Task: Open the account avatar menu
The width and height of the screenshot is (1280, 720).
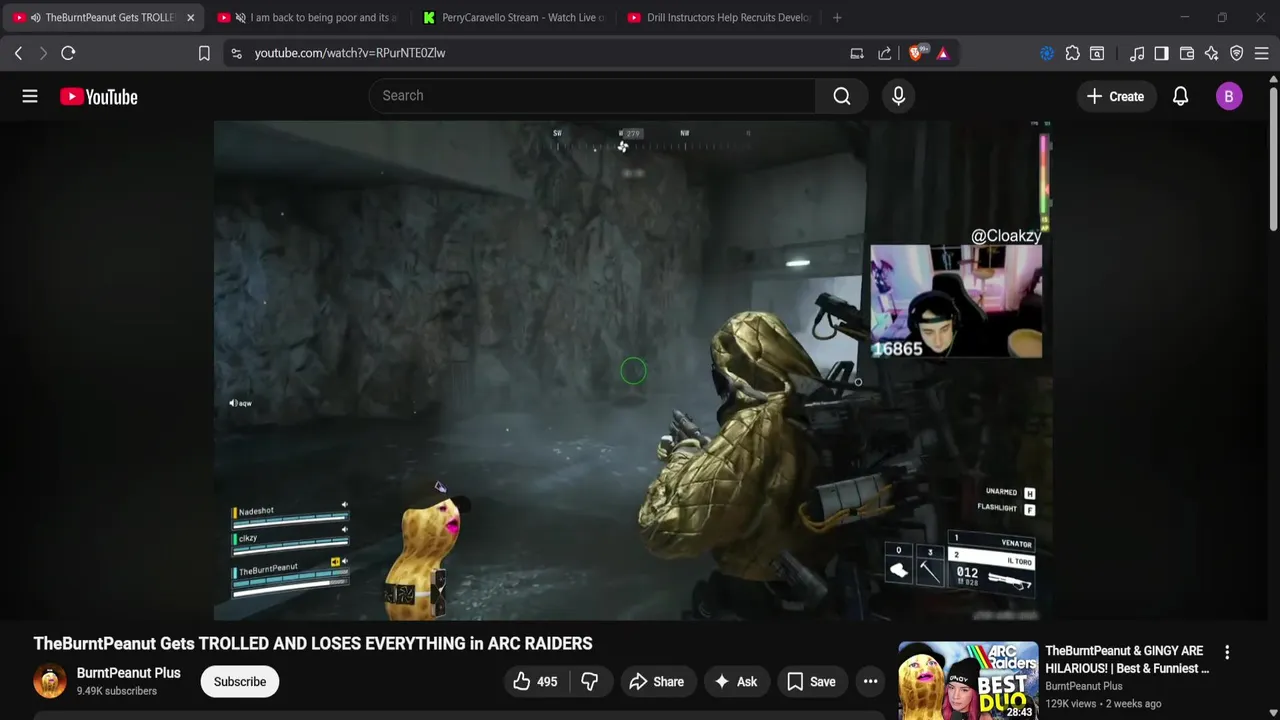Action: coord(1229,96)
